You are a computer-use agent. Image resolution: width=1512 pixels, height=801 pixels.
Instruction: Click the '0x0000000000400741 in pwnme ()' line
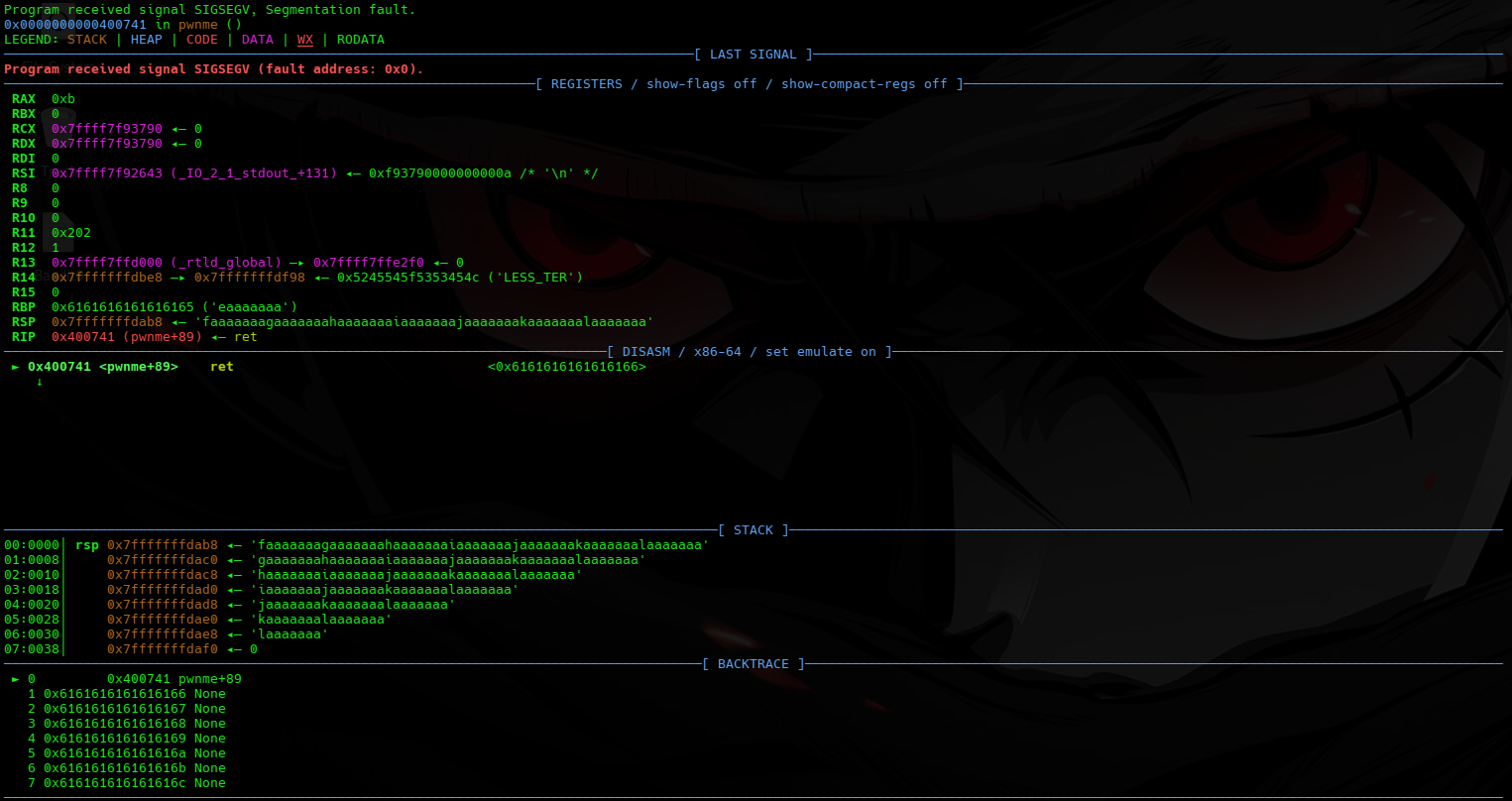tap(123, 25)
